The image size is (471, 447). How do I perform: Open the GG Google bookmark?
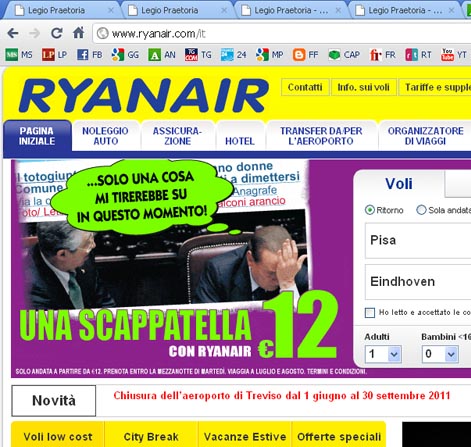(x=125, y=55)
